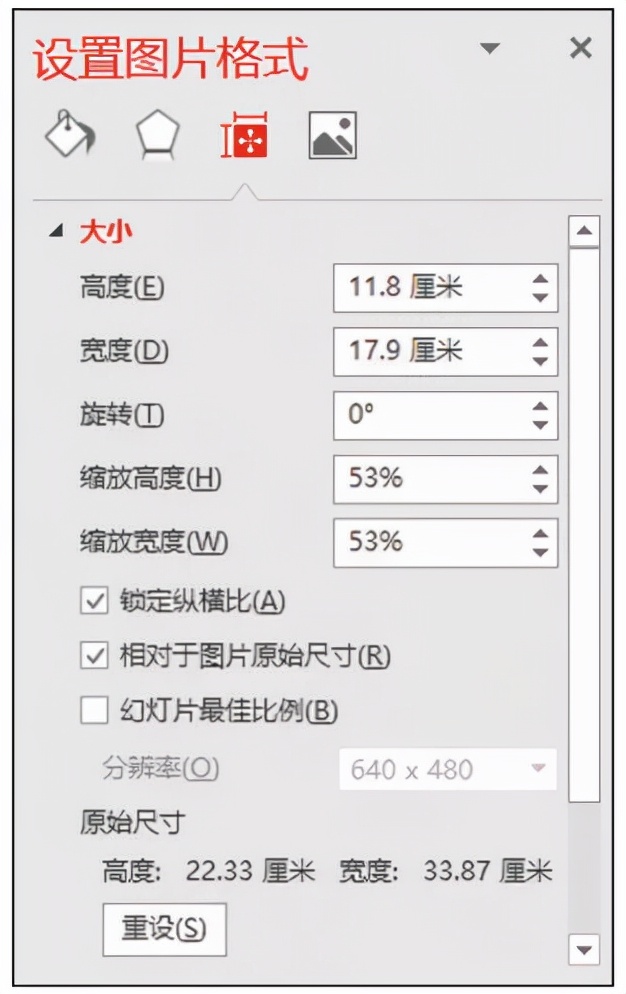Click the 高度 11.8 厘米 input field
The image size is (626, 994).
click(x=430, y=288)
